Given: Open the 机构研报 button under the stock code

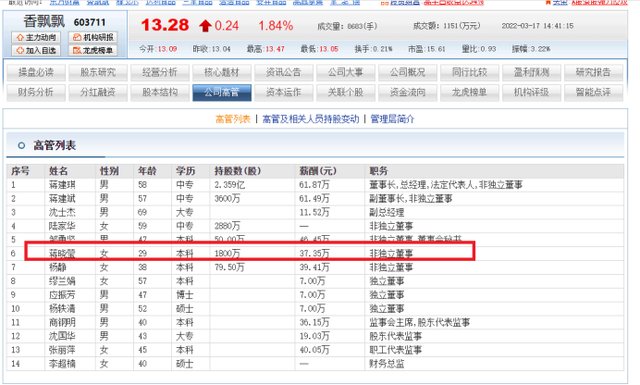Looking at the screenshot, I should click(93, 38).
